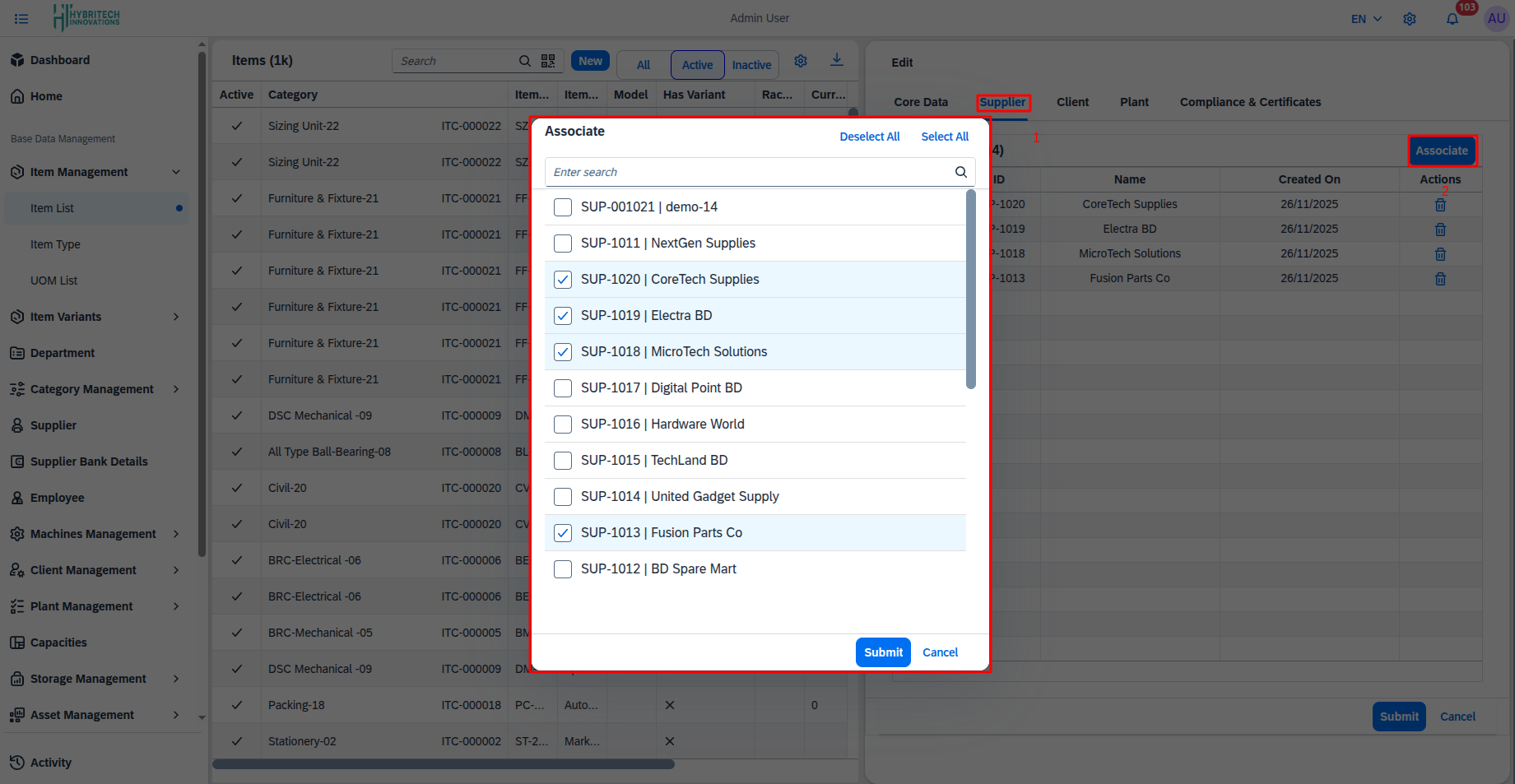Open the Activity log
The width and height of the screenshot is (1515, 784).
tap(51, 762)
